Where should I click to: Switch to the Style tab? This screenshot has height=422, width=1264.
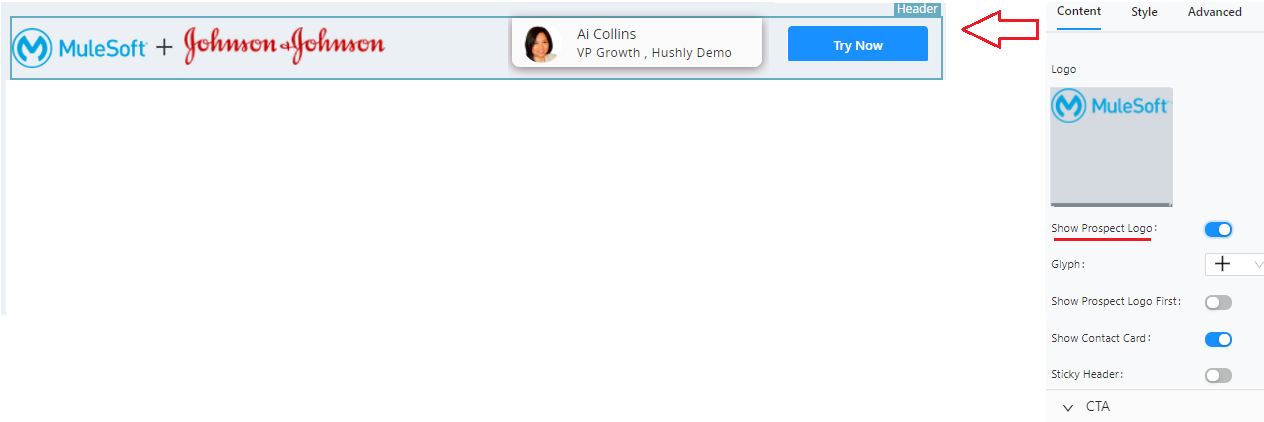tap(1144, 12)
